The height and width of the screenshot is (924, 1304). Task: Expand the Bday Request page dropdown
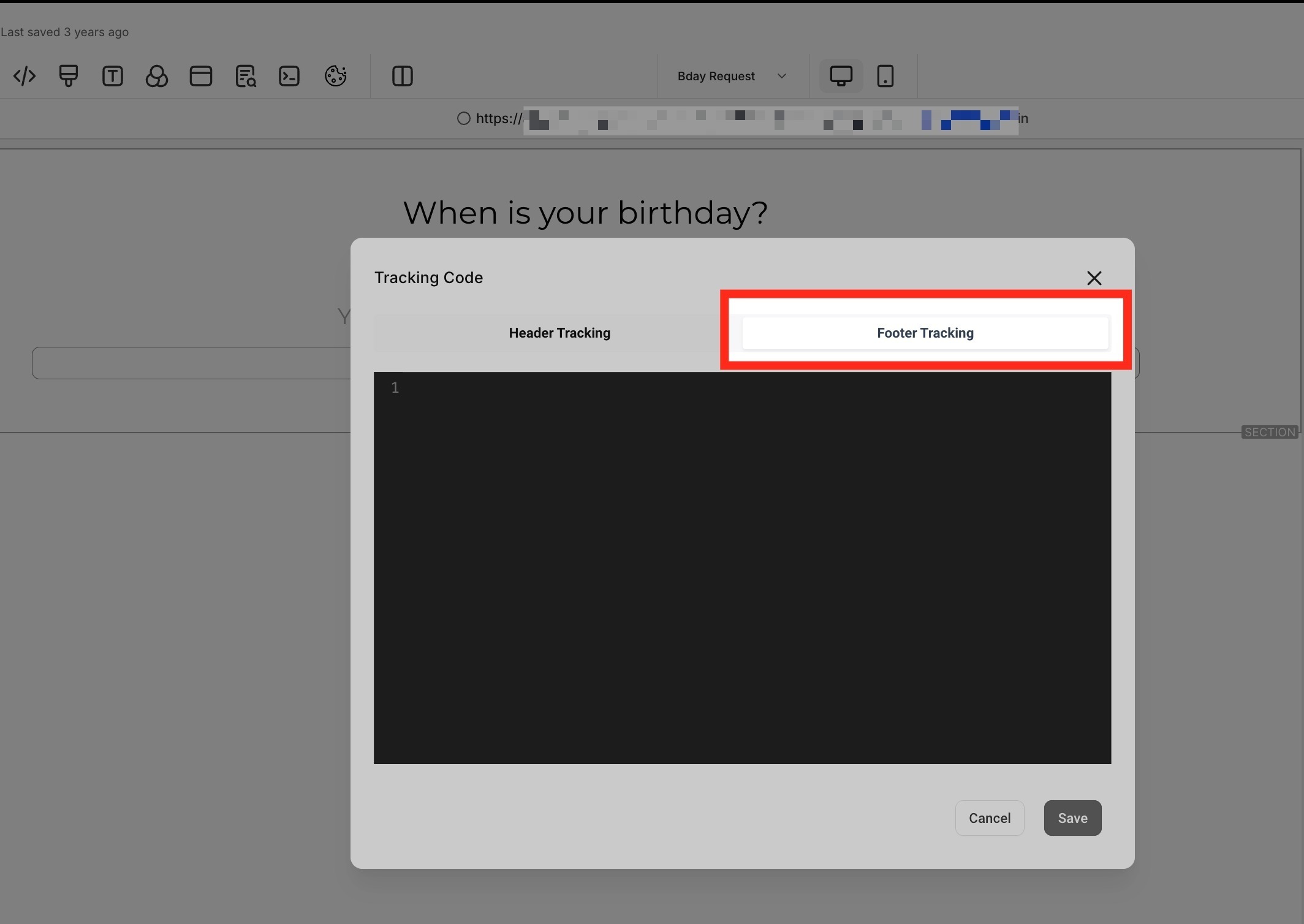[x=716, y=76]
